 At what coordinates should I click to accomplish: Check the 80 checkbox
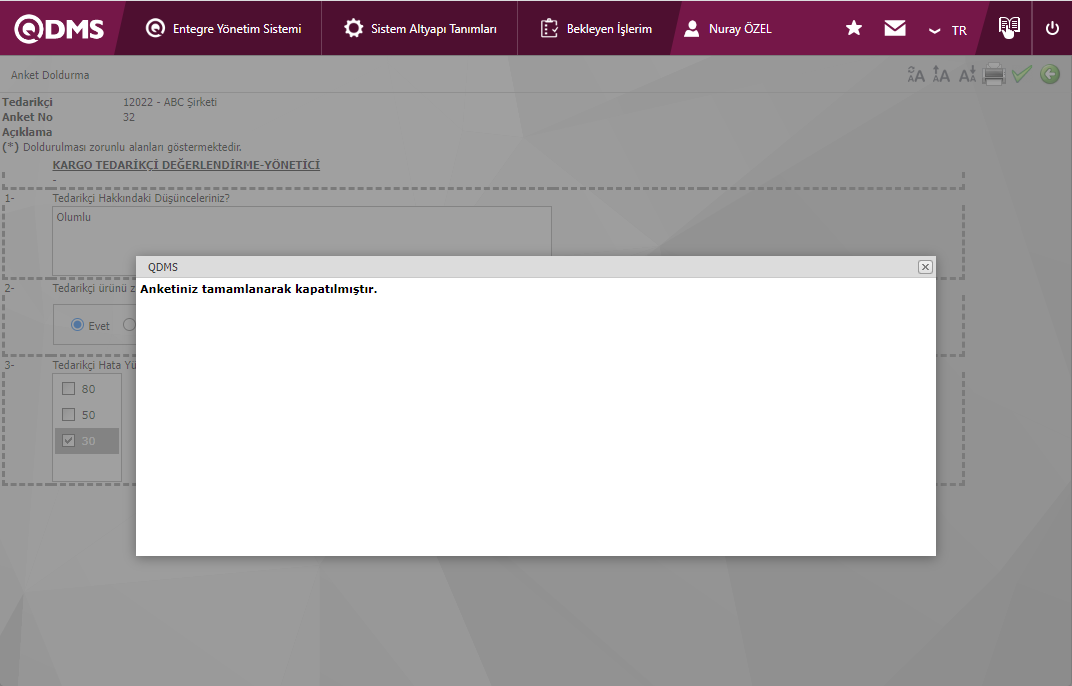click(x=68, y=388)
